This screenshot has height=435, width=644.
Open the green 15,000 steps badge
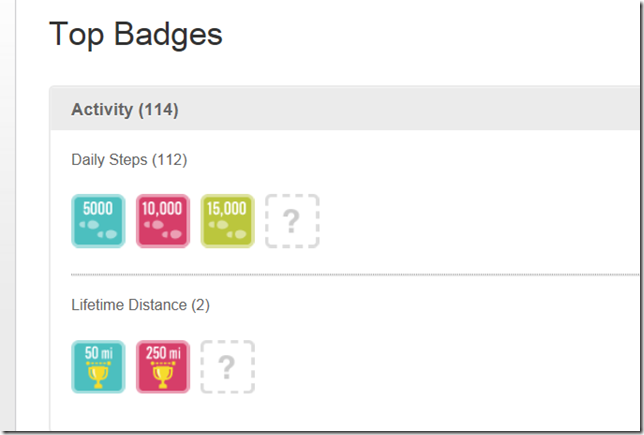pyautogui.click(x=227, y=220)
